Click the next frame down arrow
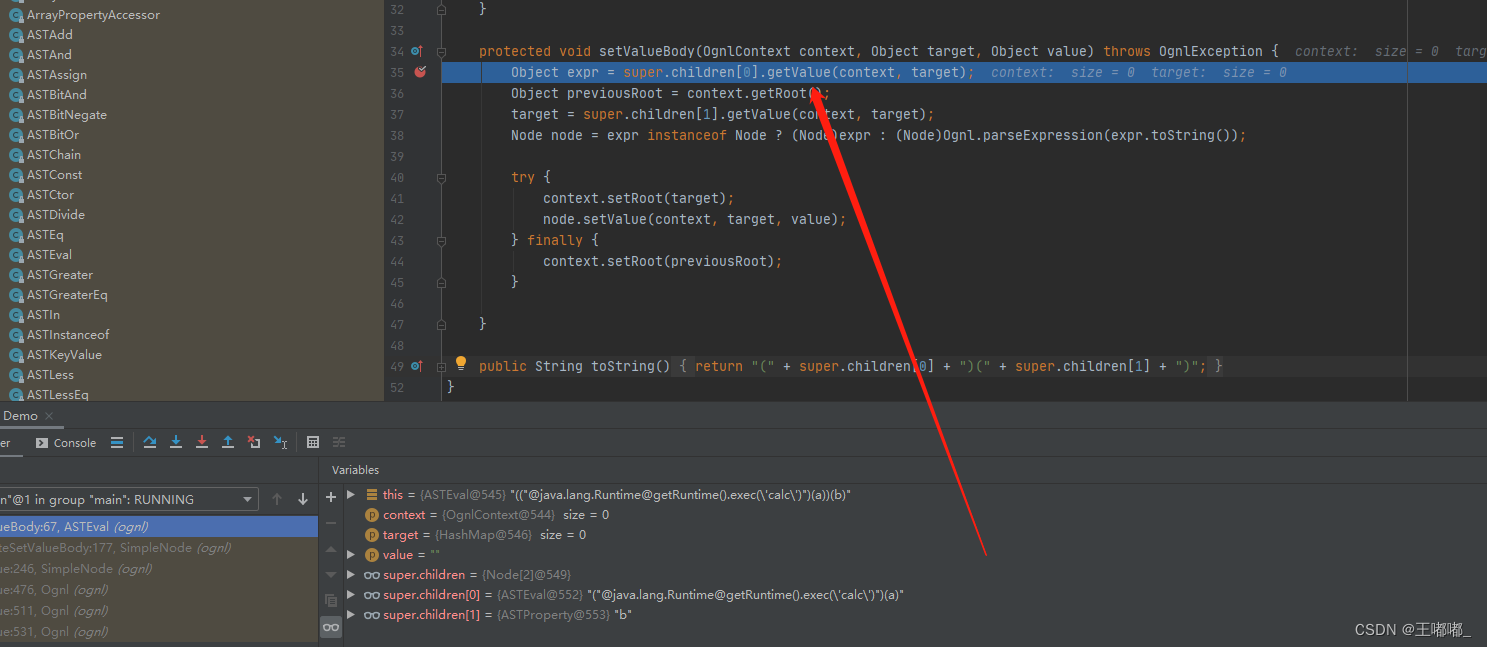Viewport: 1487px width, 647px height. pyautogui.click(x=303, y=499)
